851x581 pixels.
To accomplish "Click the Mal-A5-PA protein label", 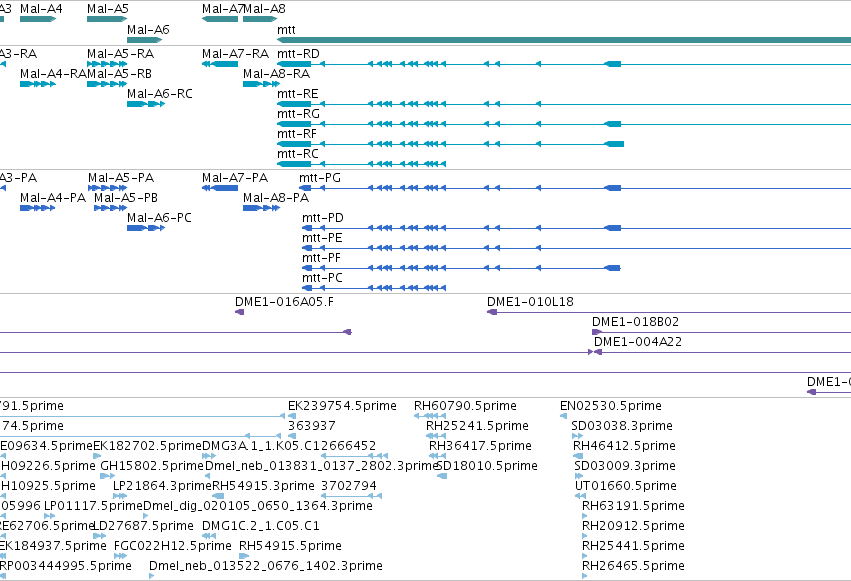I will point(121,178).
